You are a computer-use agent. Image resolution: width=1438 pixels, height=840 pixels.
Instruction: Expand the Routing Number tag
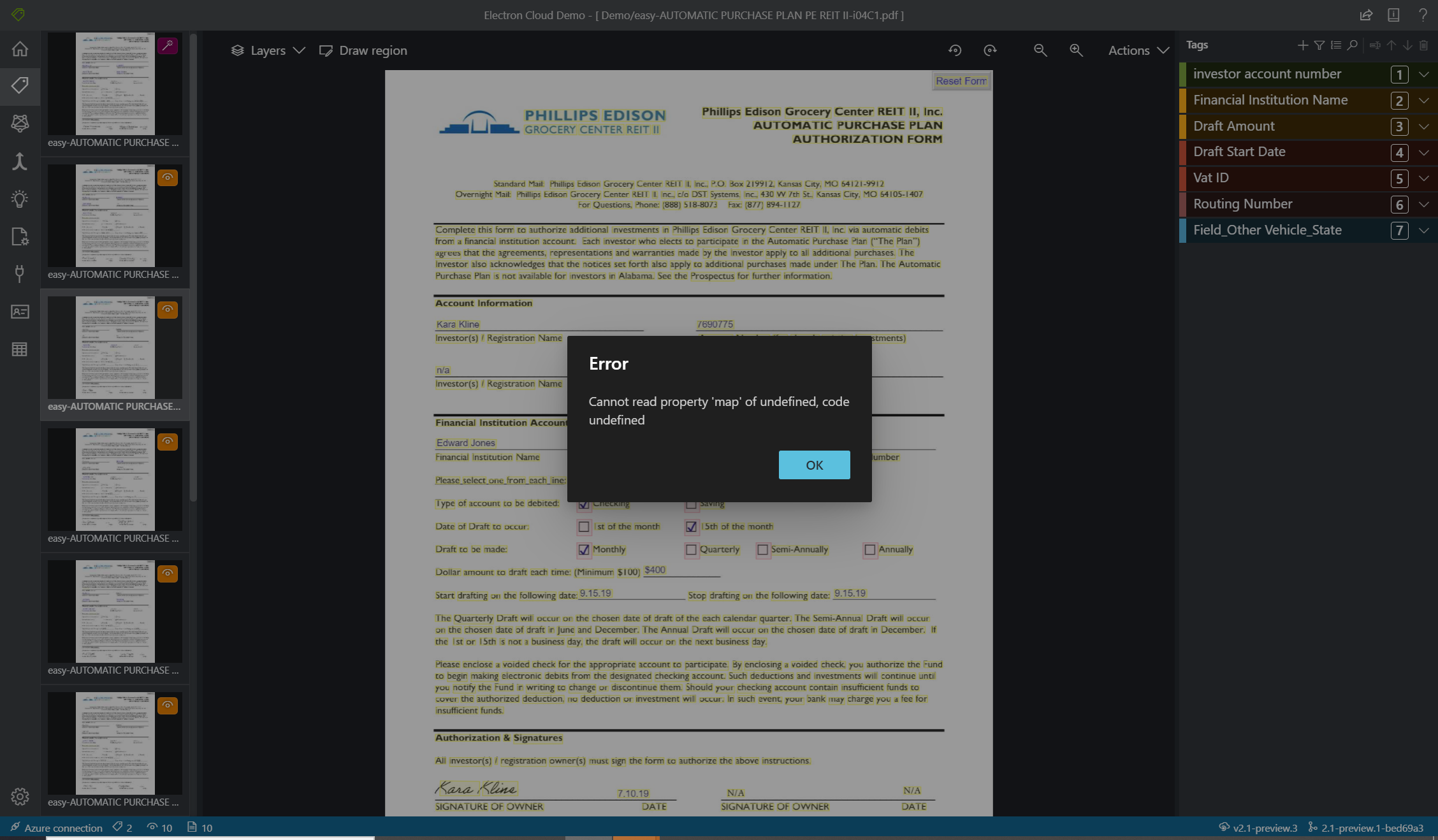click(1424, 204)
